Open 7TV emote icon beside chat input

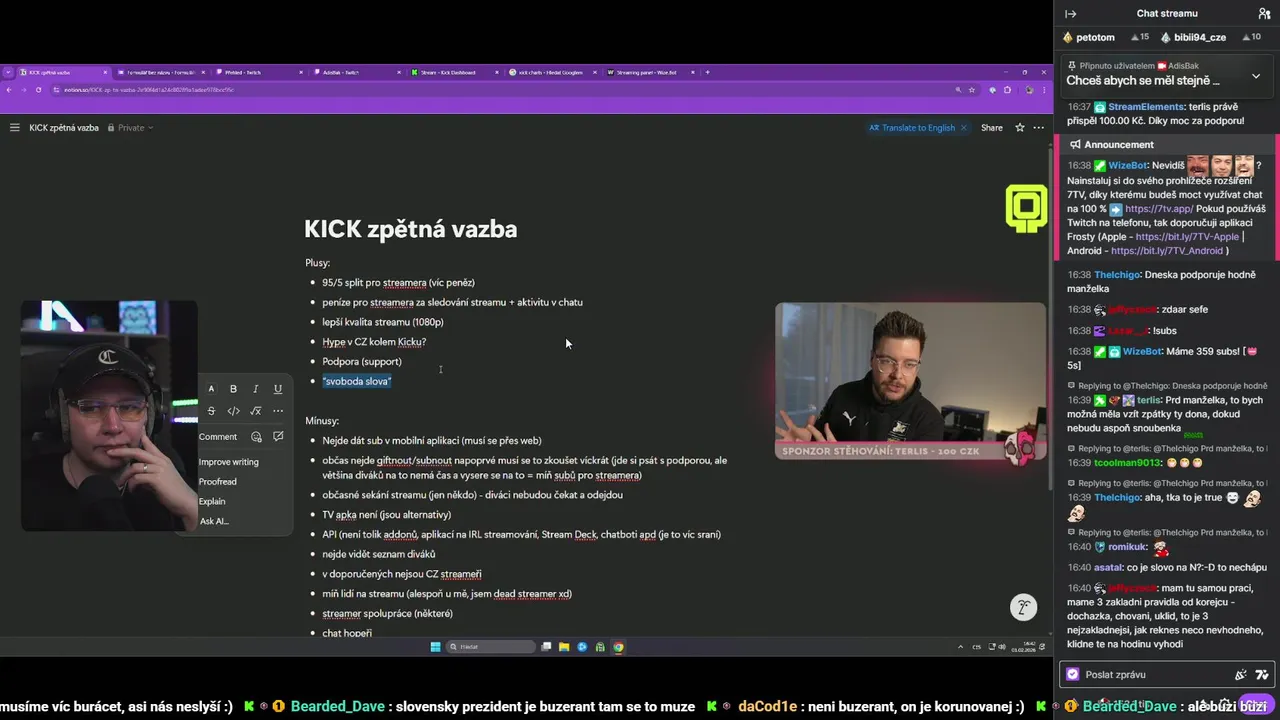tap(1262, 675)
